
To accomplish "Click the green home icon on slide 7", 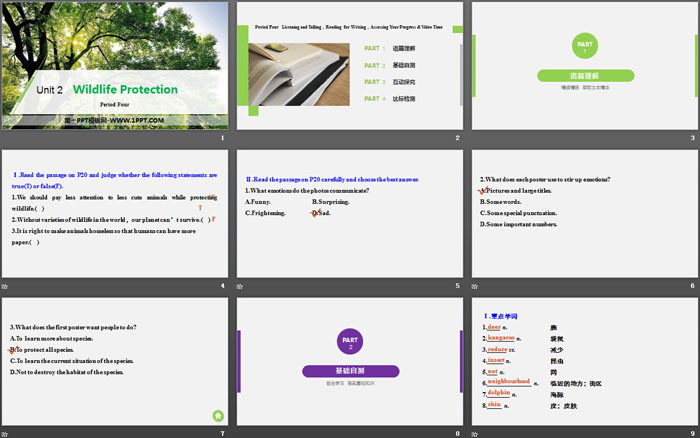I will click(x=218, y=416).
